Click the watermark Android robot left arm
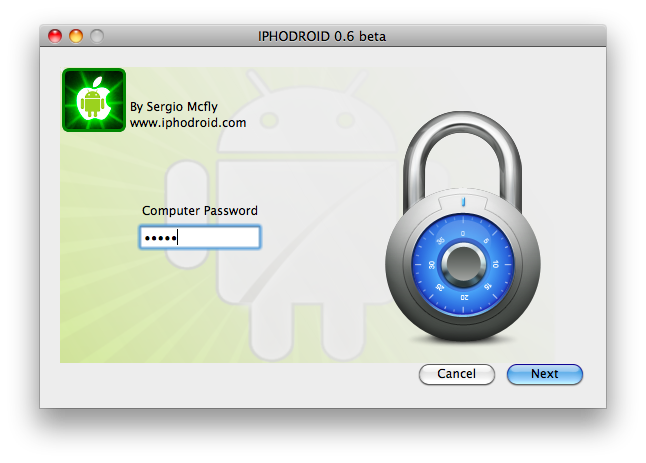The width and height of the screenshot is (646, 463). [187, 214]
